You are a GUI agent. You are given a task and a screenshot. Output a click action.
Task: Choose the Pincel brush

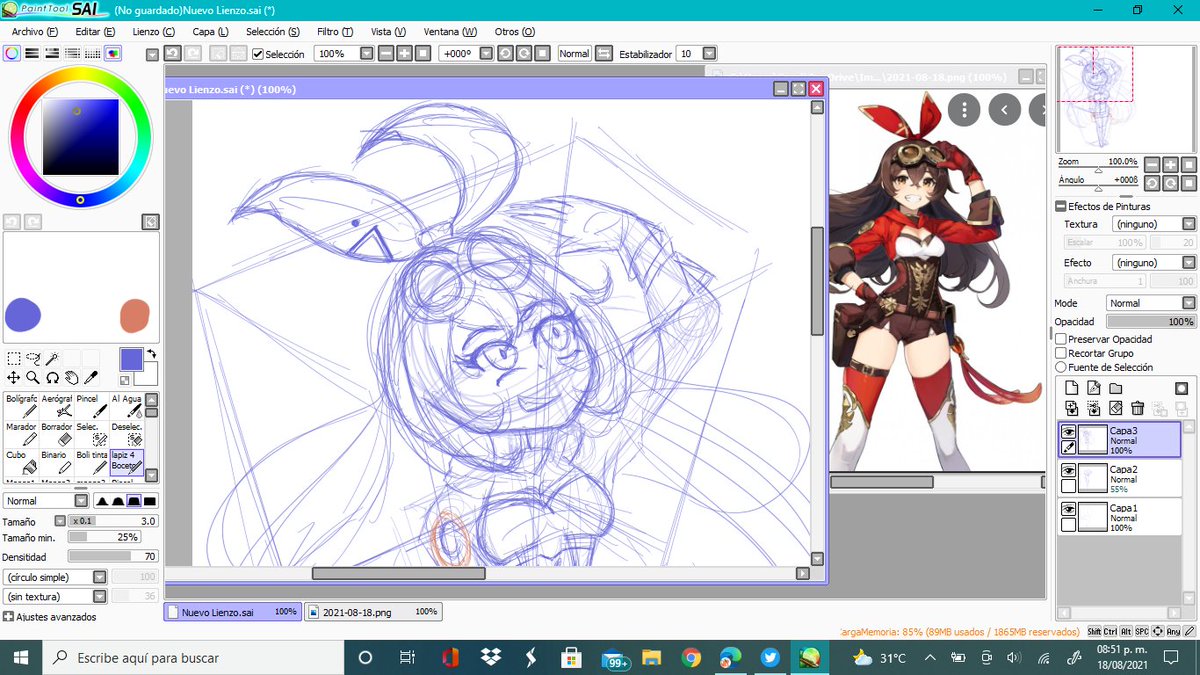(92, 405)
